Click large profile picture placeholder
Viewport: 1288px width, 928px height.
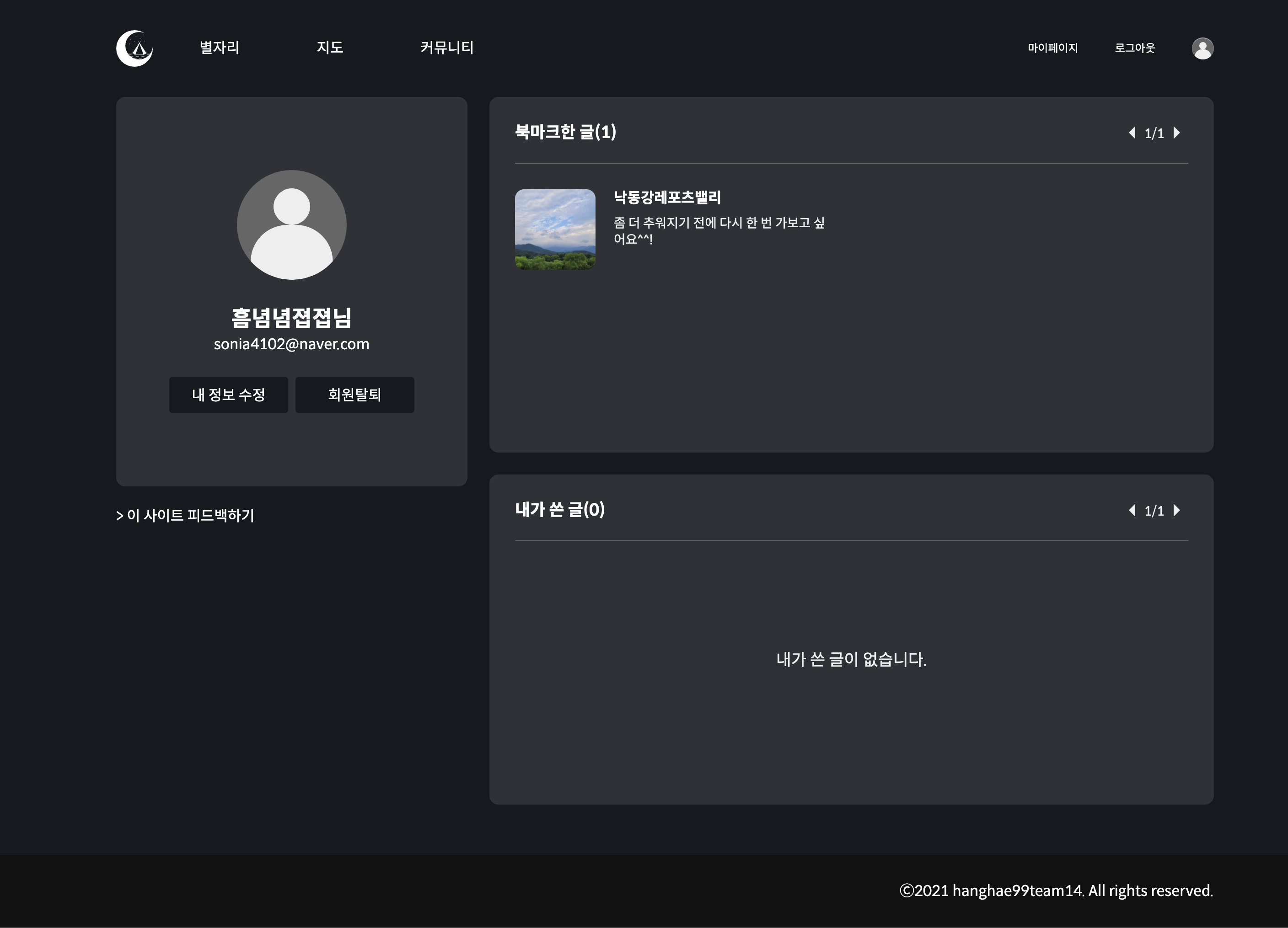pos(291,225)
